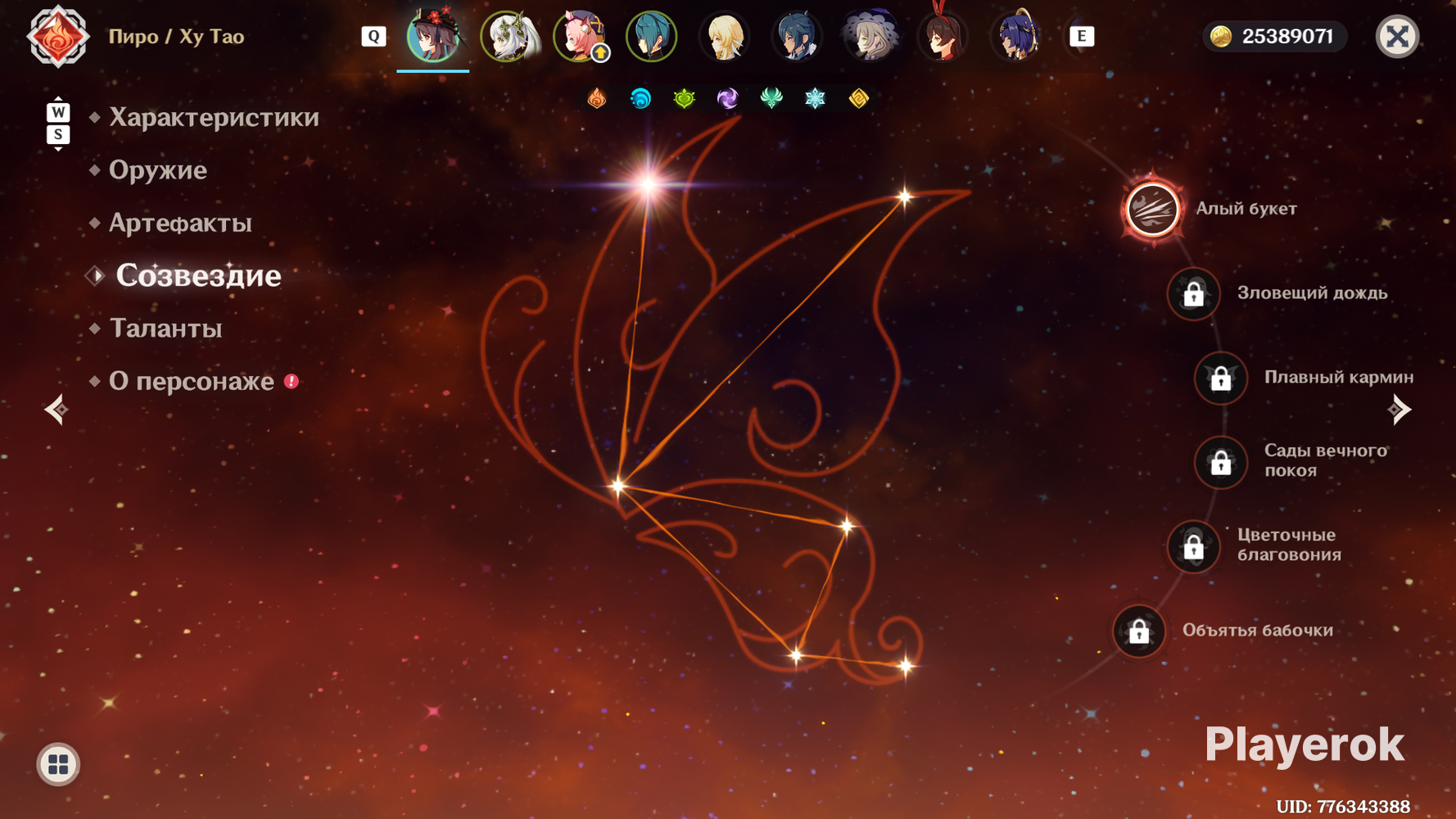Select the Hu Tao character portrait

pyautogui.click(x=433, y=36)
